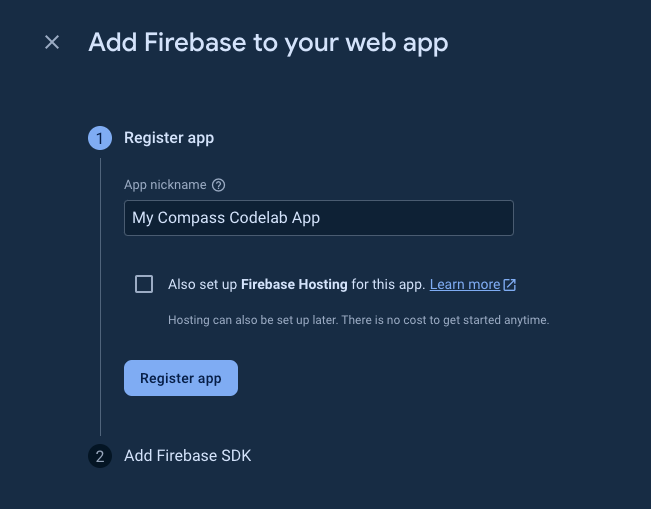Click the App nickname help icon
Viewport: 651px width, 509px height.
click(219, 185)
